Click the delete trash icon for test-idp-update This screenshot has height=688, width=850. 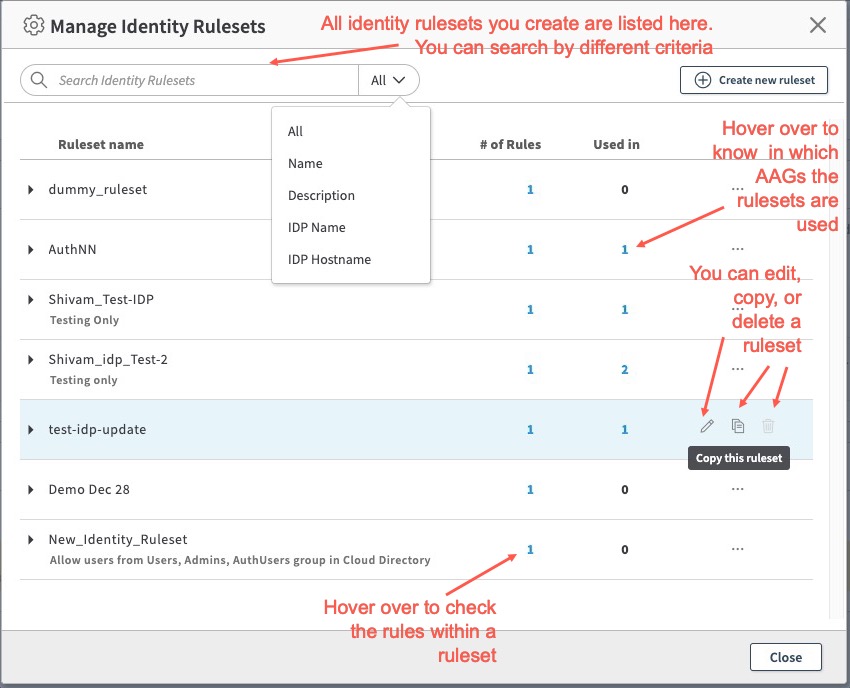pyautogui.click(x=768, y=426)
